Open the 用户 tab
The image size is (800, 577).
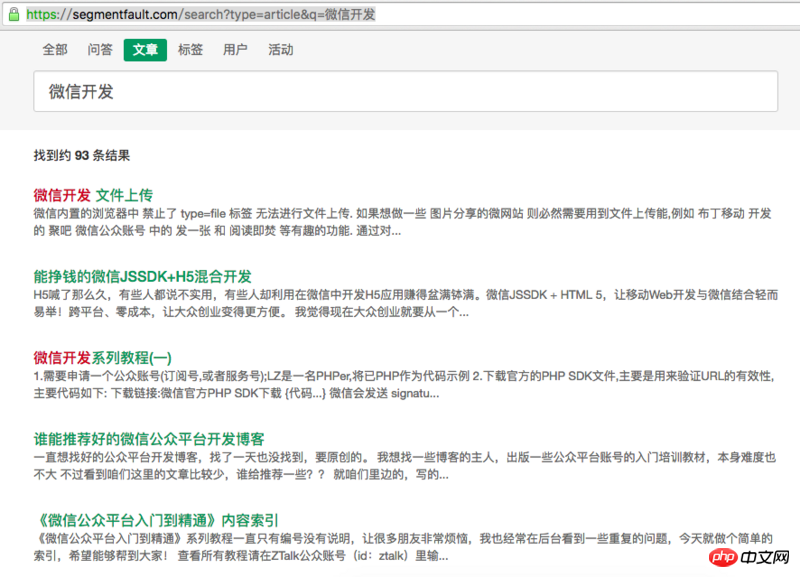click(x=235, y=50)
